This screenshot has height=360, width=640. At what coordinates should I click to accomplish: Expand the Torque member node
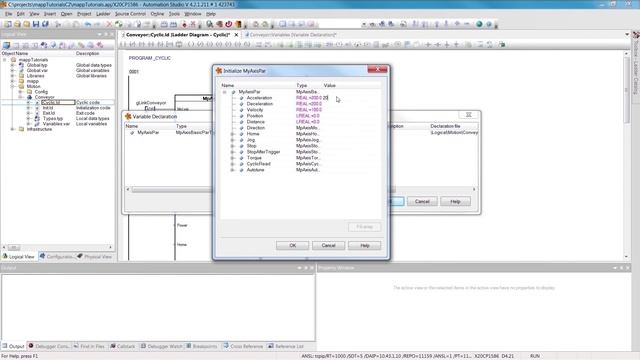coord(233,158)
